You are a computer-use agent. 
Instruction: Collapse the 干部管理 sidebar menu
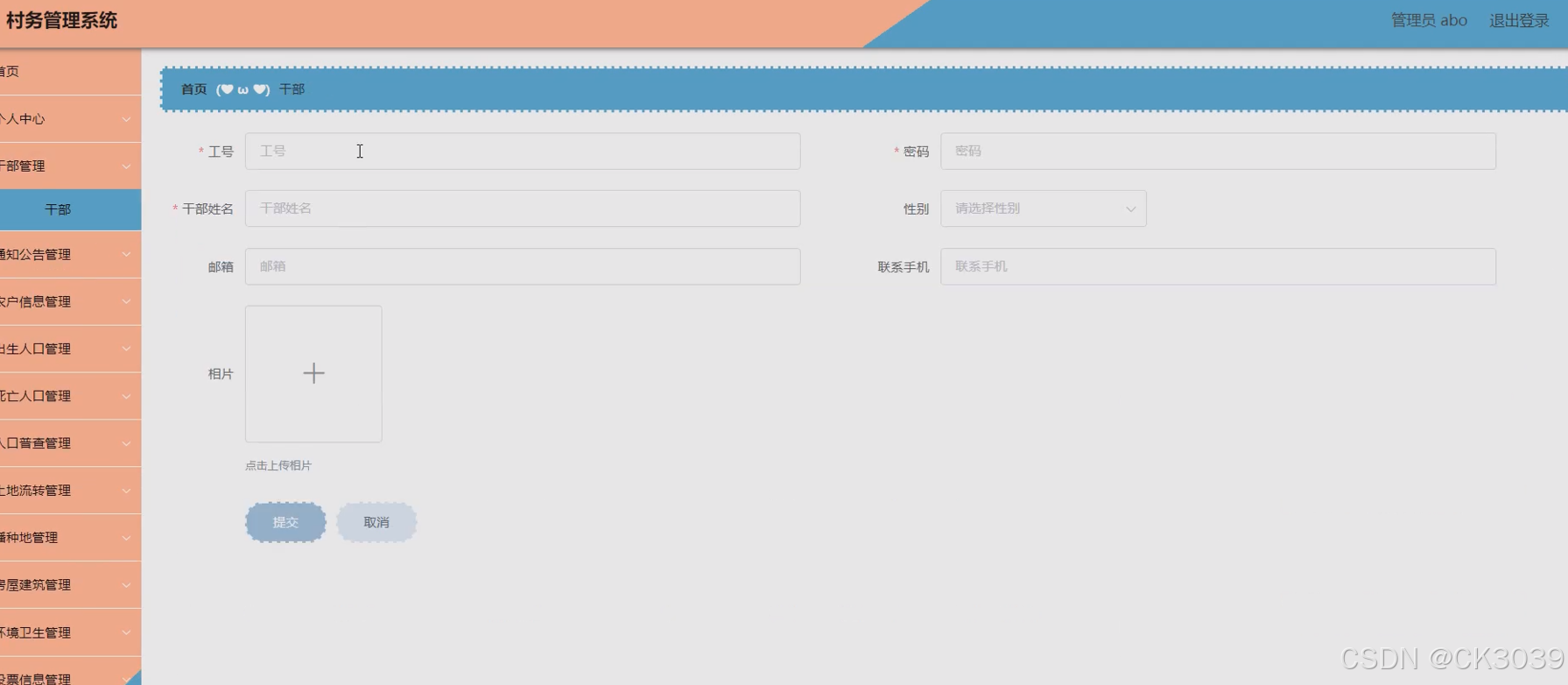[x=70, y=166]
